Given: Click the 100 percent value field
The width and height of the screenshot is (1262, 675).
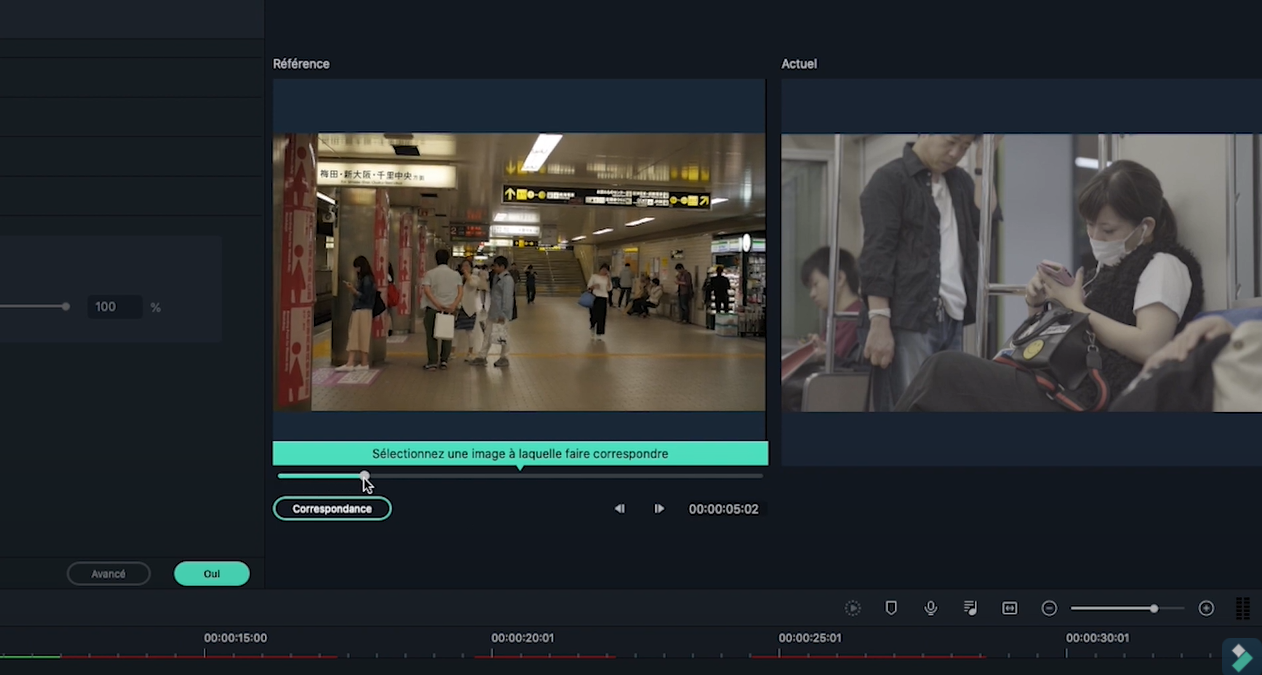Looking at the screenshot, I should click(x=114, y=307).
